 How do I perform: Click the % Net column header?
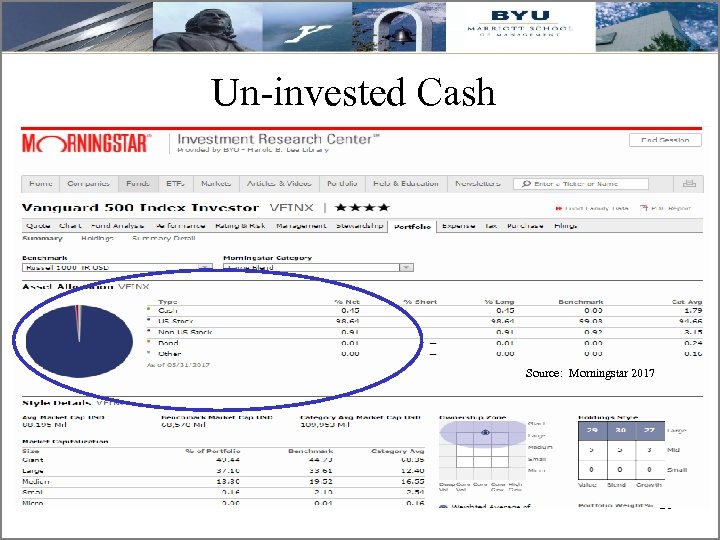pyautogui.click(x=347, y=302)
